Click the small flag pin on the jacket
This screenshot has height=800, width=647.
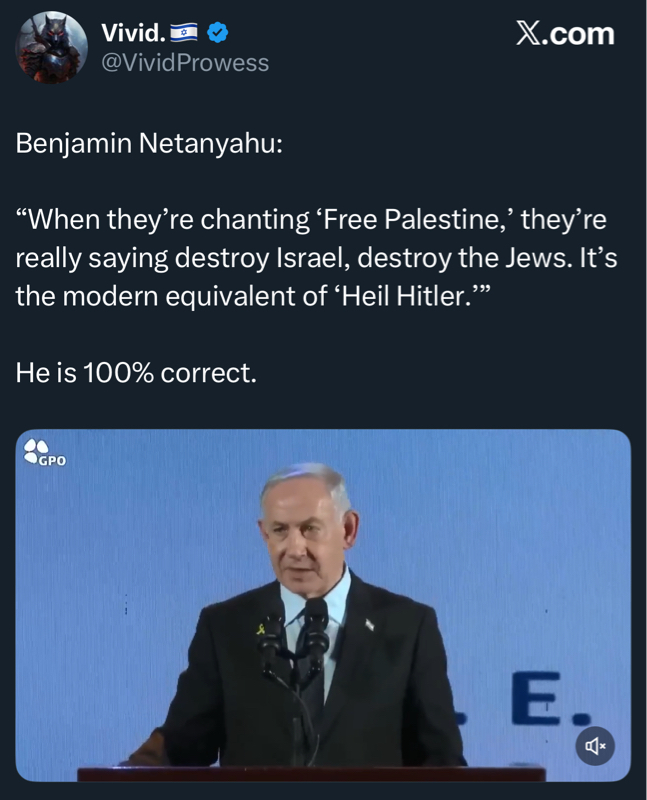coord(369,625)
